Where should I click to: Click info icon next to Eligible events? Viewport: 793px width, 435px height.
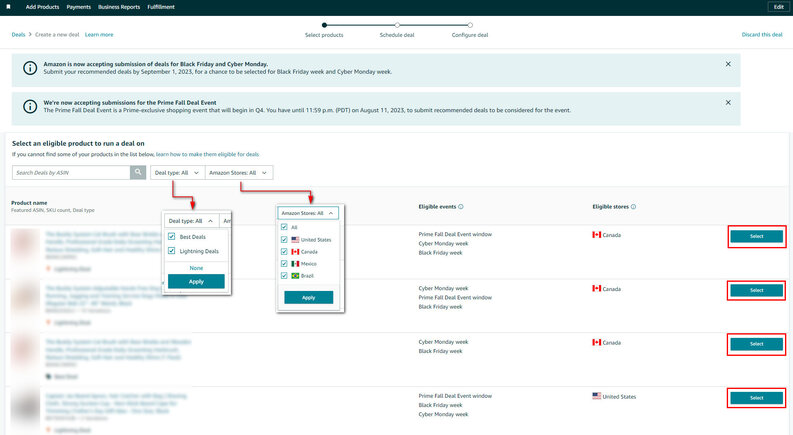(x=461, y=206)
